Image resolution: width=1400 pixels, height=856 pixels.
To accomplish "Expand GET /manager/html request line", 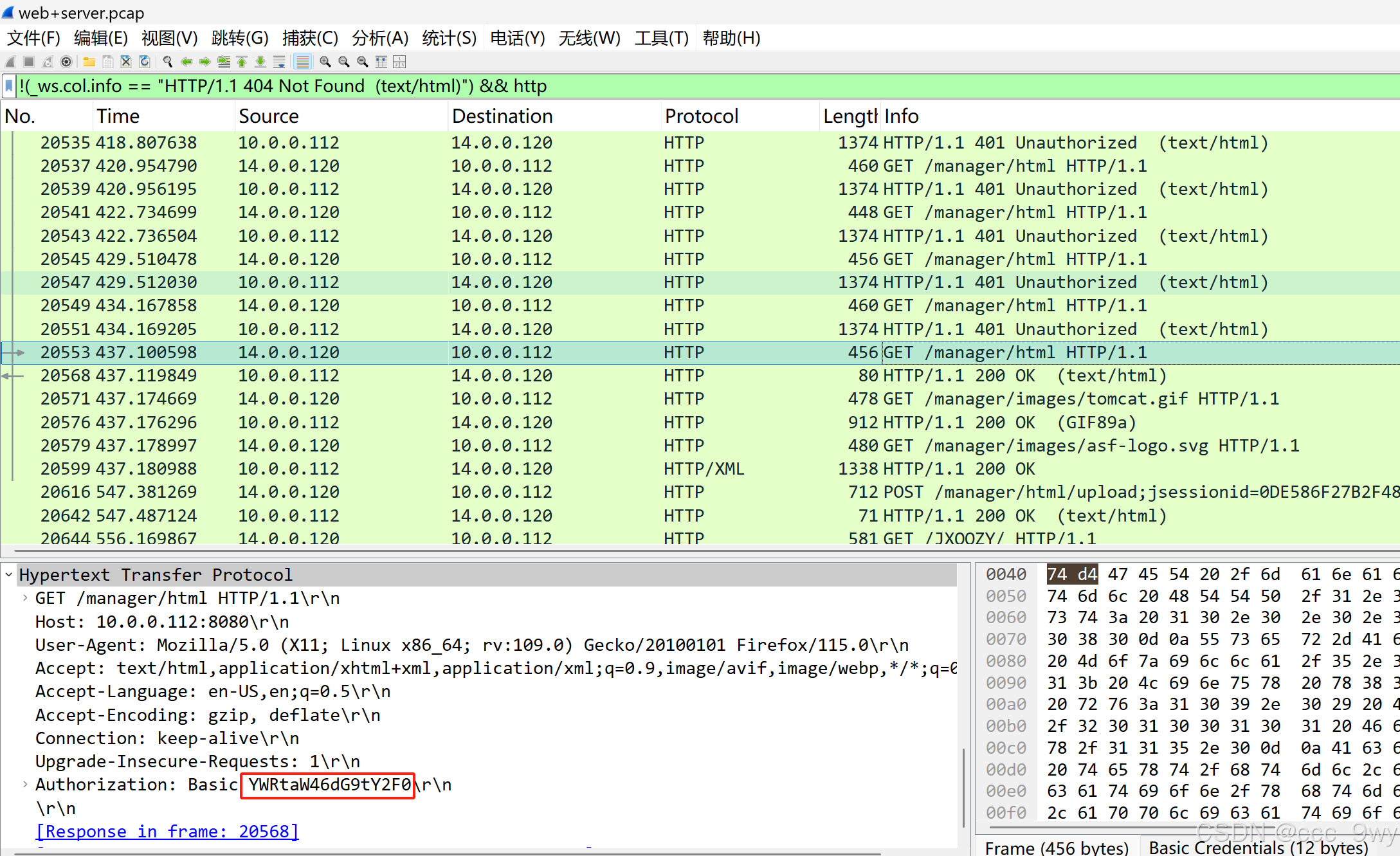I will click(x=24, y=598).
